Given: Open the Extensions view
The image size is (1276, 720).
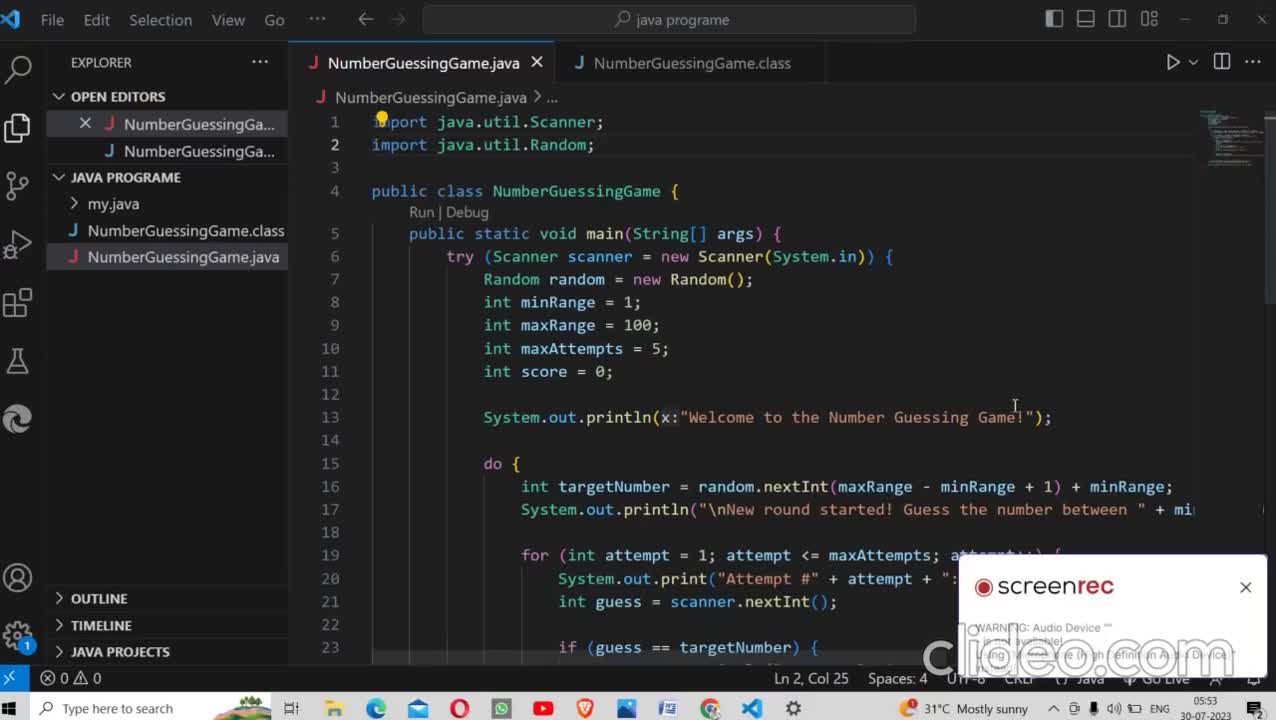Looking at the screenshot, I should click(x=18, y=303).
